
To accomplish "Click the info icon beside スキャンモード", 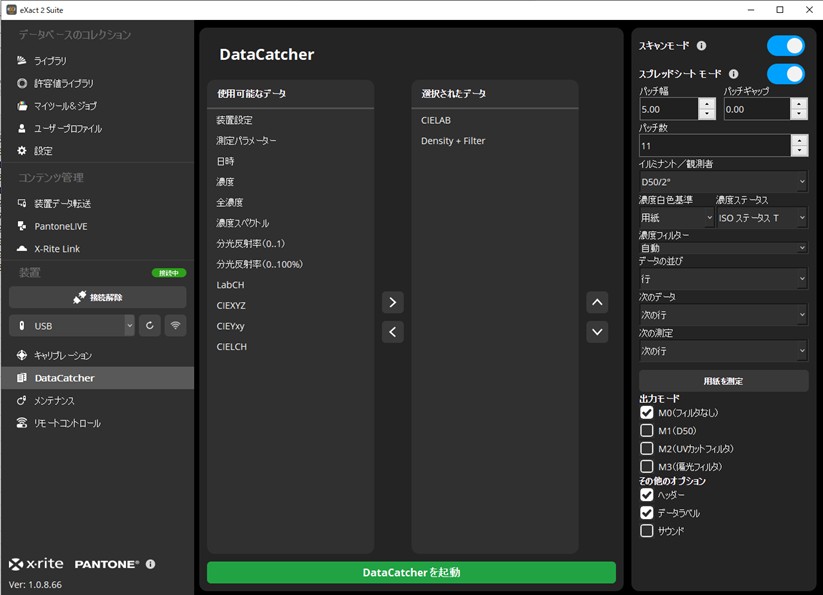I will 701,46.
